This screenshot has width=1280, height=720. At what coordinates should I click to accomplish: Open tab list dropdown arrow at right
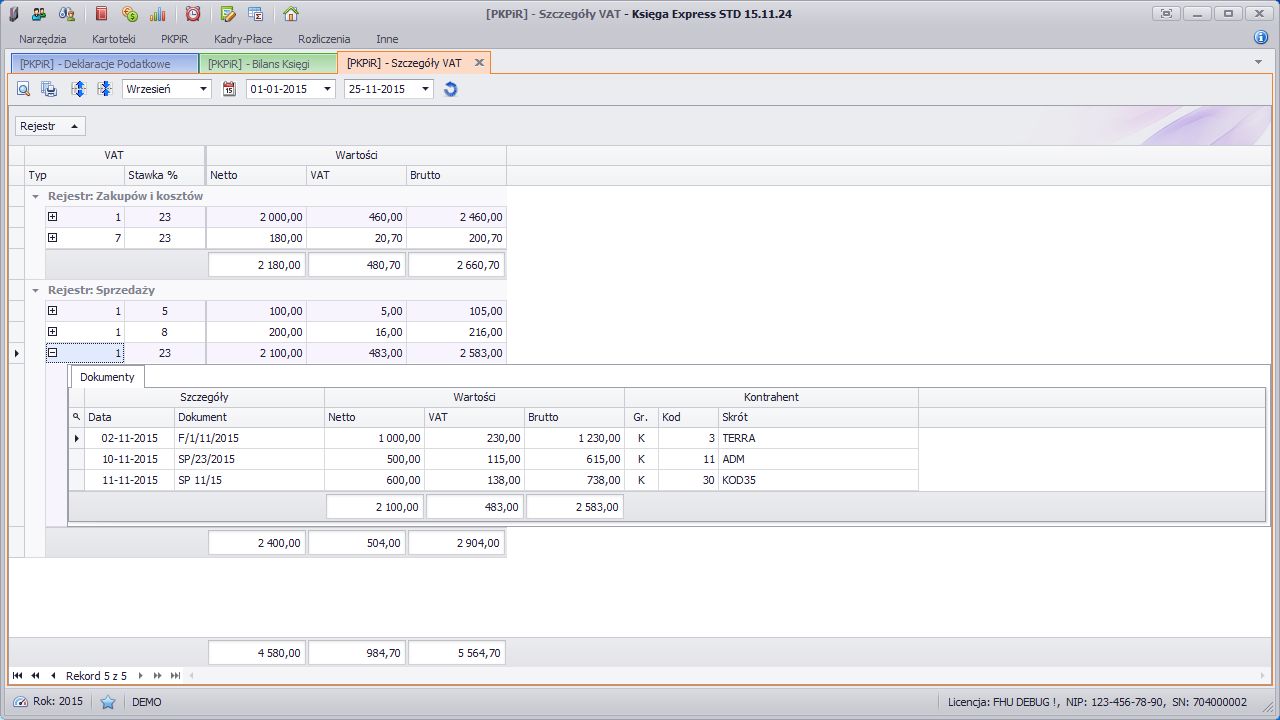pyautogui.click(x=1258, y=62)
